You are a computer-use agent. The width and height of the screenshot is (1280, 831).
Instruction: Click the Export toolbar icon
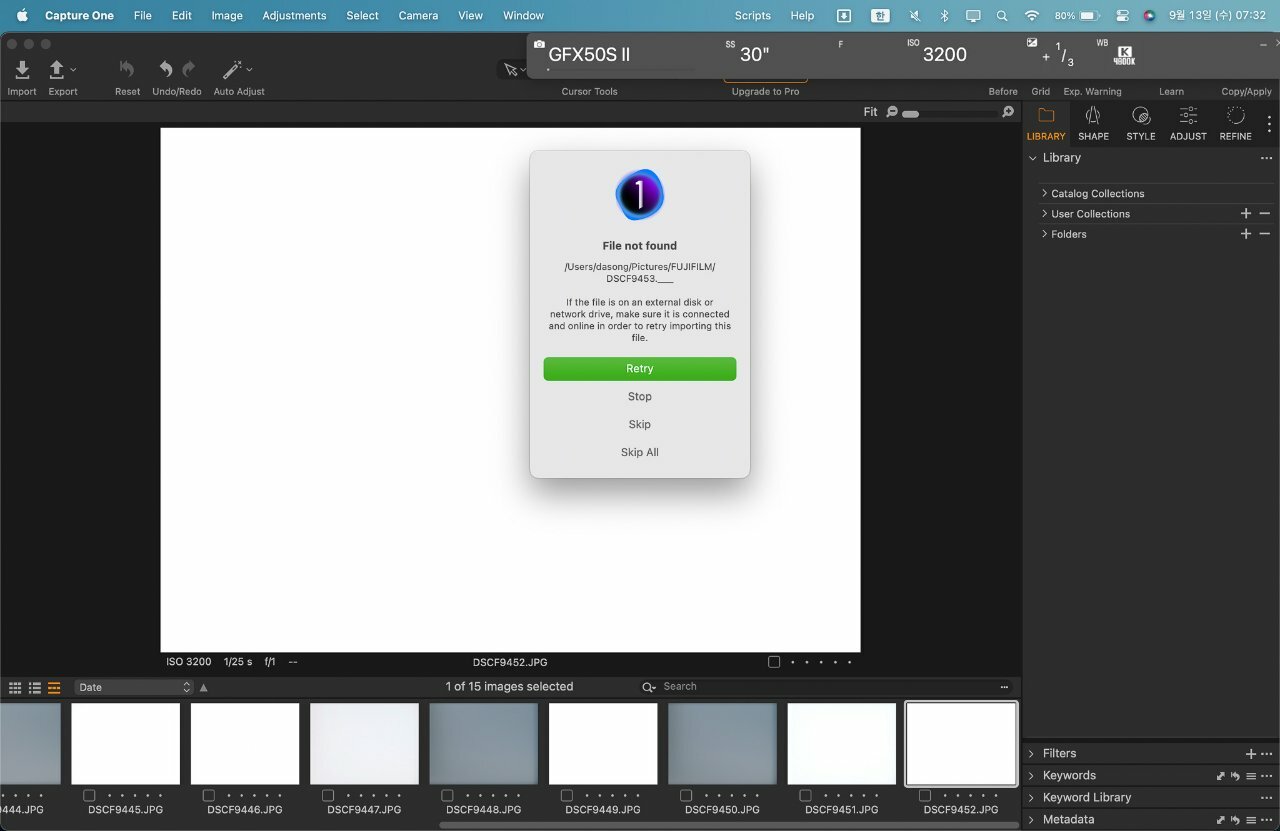pos(57,70)
